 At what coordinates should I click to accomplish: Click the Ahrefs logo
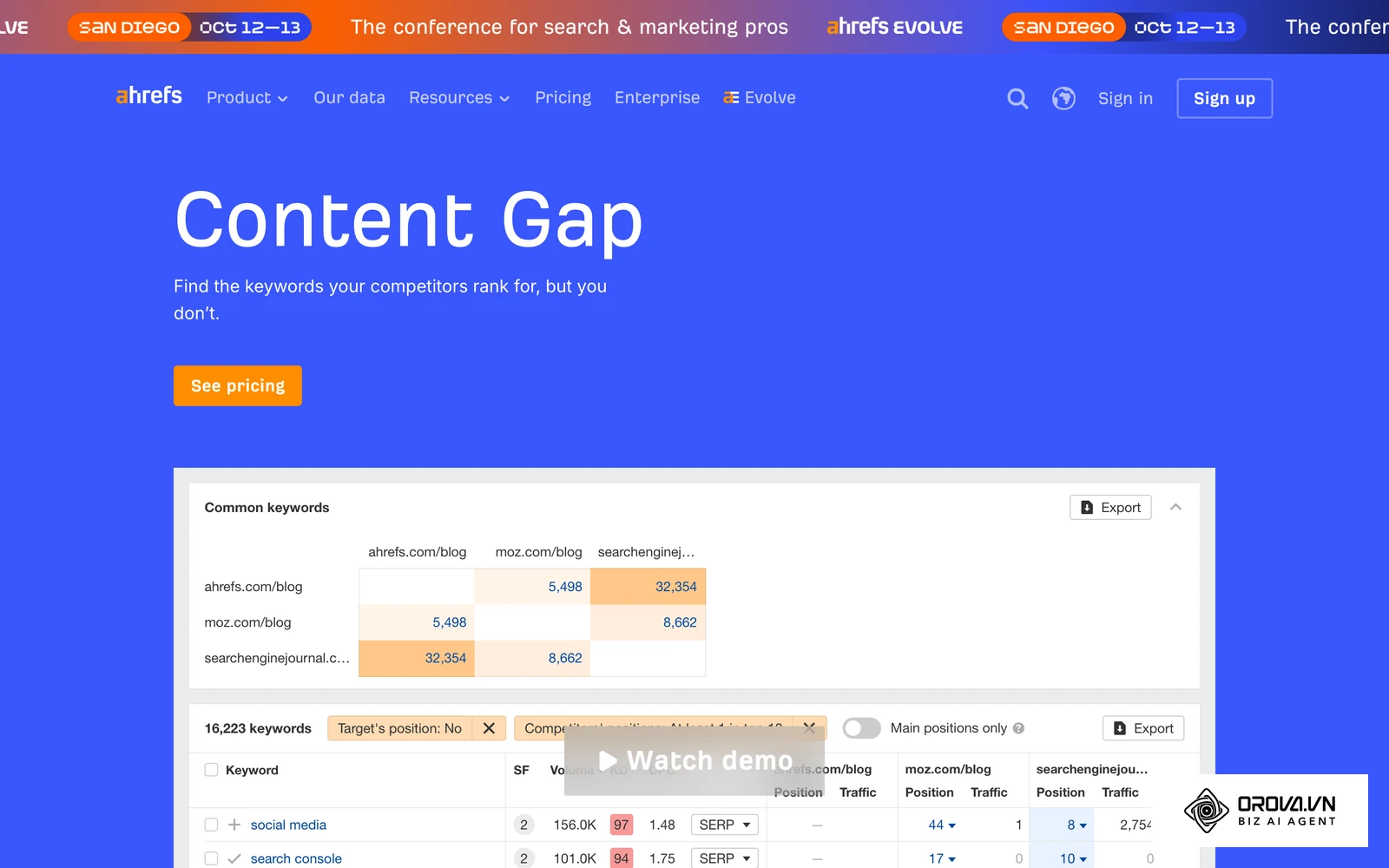[x=149, y=96]
